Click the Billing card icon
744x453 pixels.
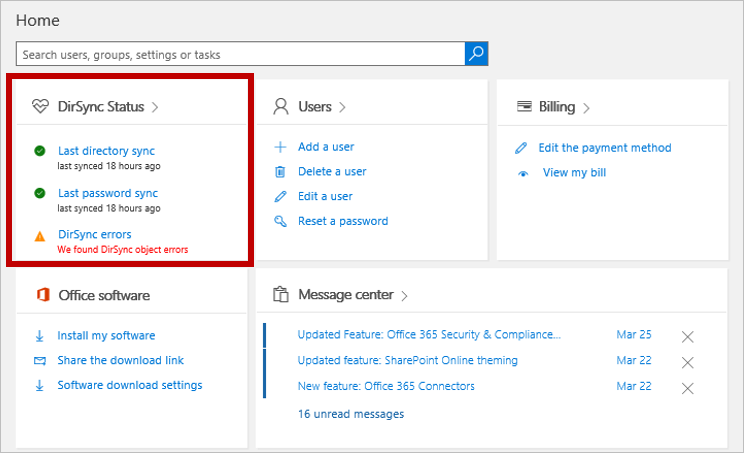tap(523, 106)
